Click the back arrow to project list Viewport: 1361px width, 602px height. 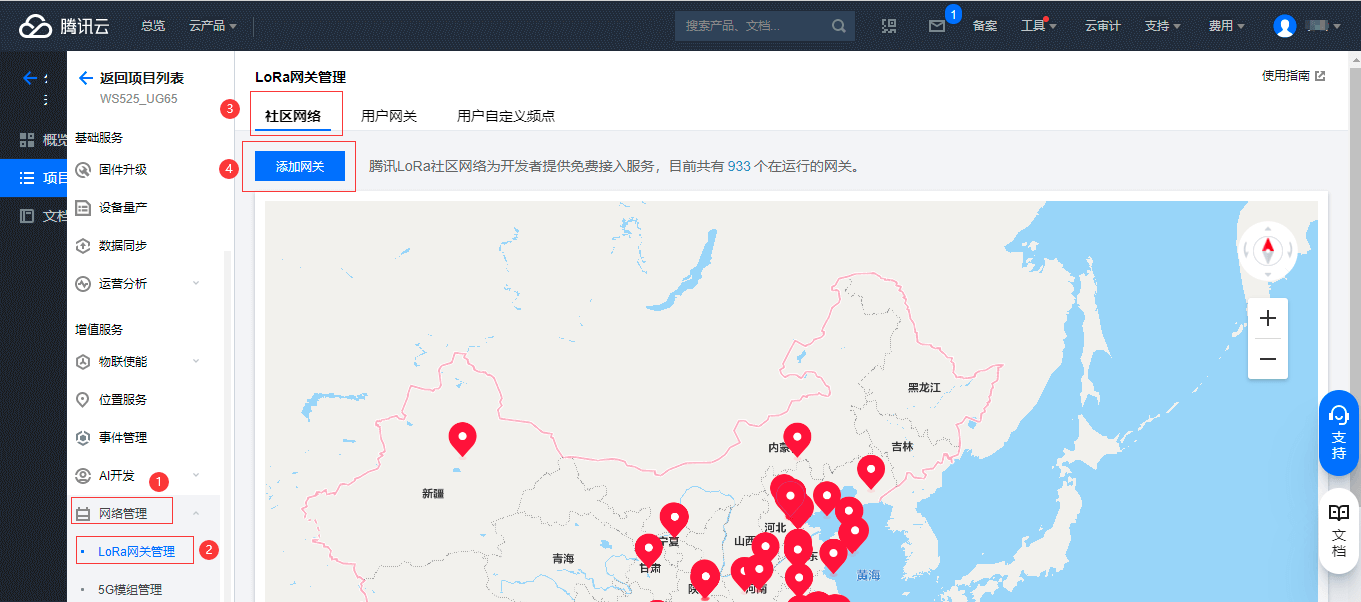[x=86, y=78]
